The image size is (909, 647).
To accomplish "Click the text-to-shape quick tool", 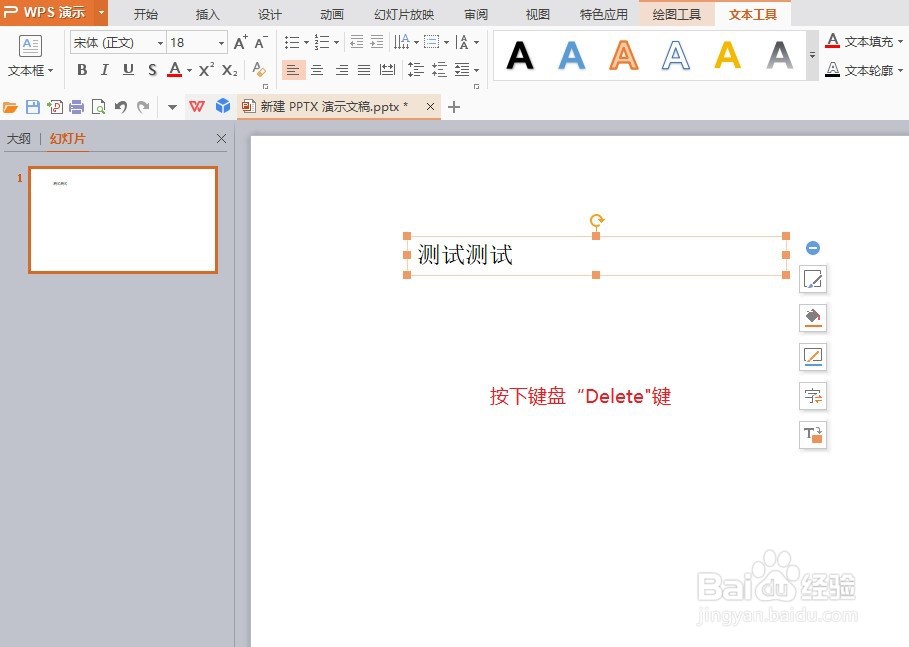I will (x=813, y=434).
